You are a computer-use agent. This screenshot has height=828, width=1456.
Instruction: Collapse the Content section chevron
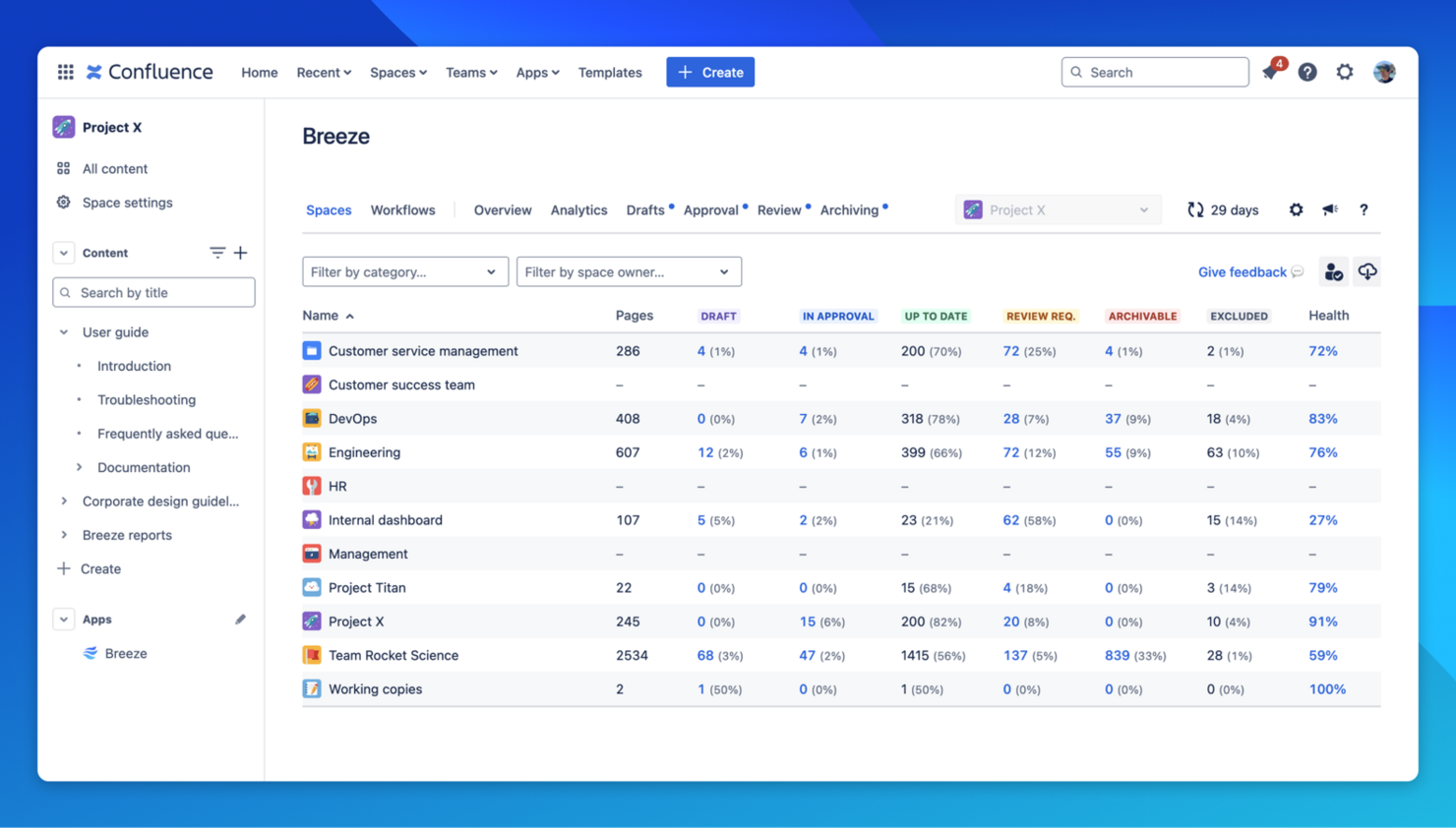point(64,253)
